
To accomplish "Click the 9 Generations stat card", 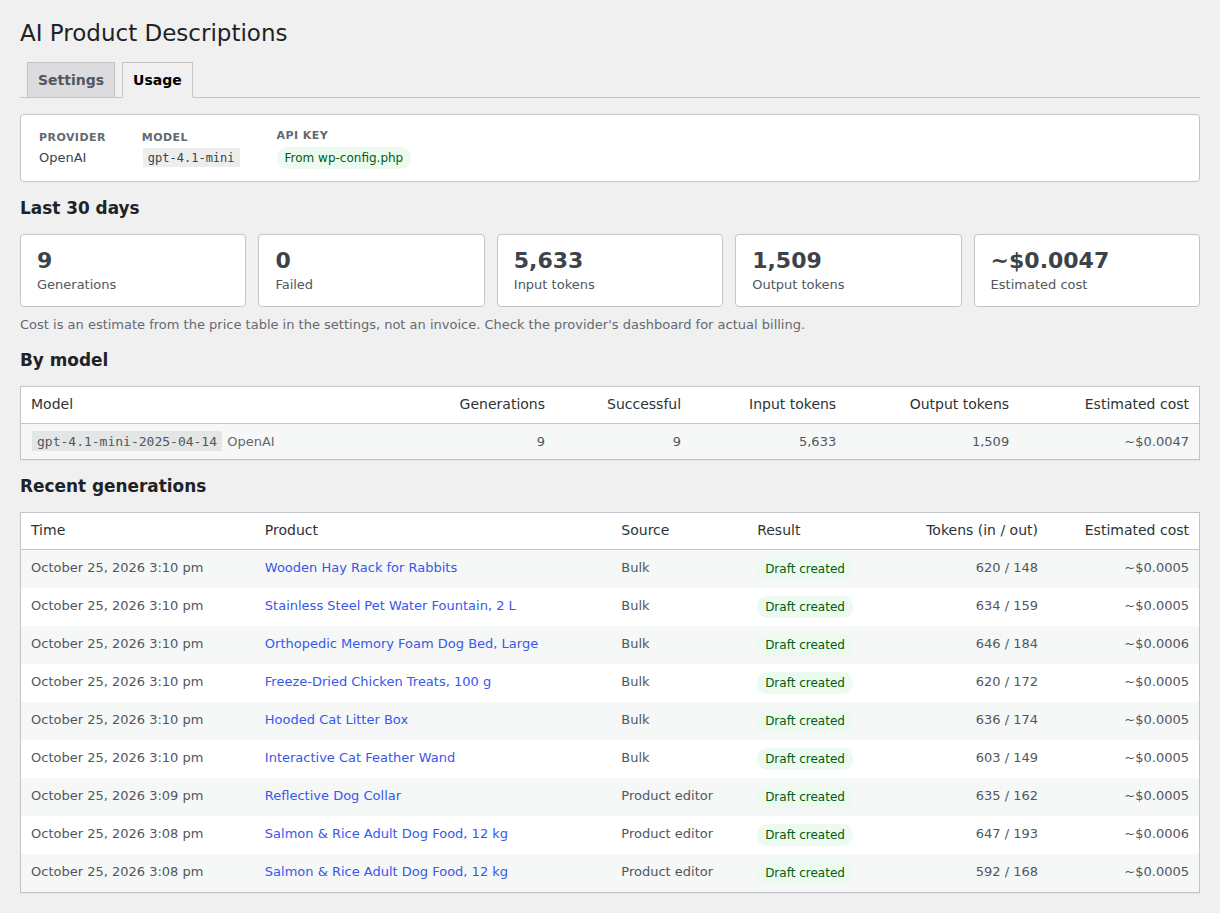I will [133, 270].
